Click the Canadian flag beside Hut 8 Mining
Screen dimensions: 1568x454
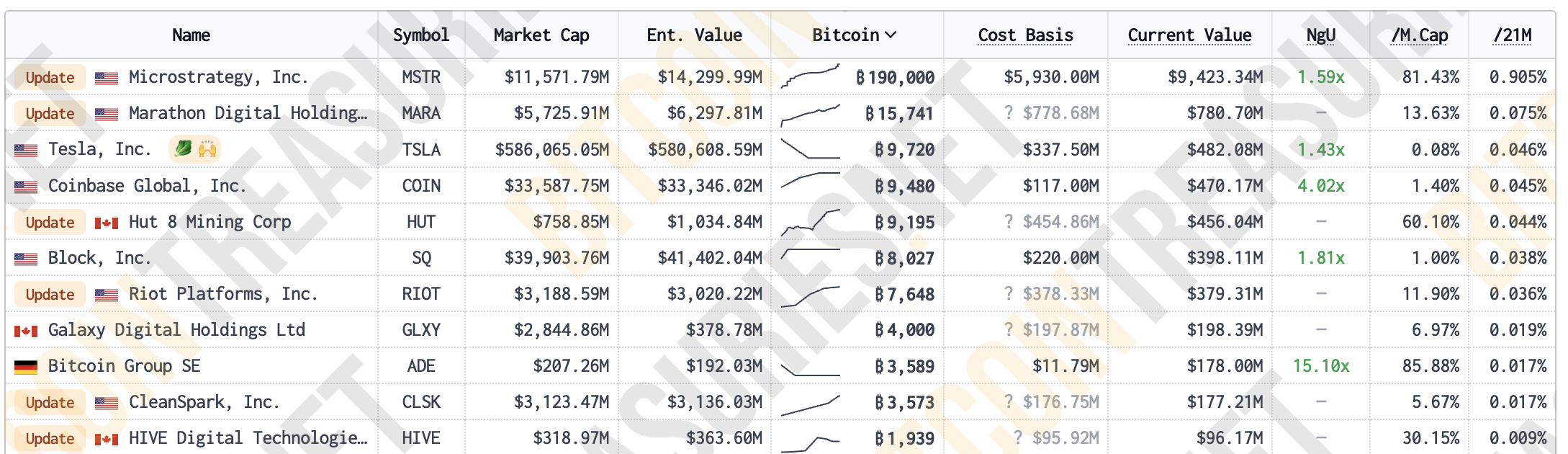pyautogui.click(x=107, y=223)
